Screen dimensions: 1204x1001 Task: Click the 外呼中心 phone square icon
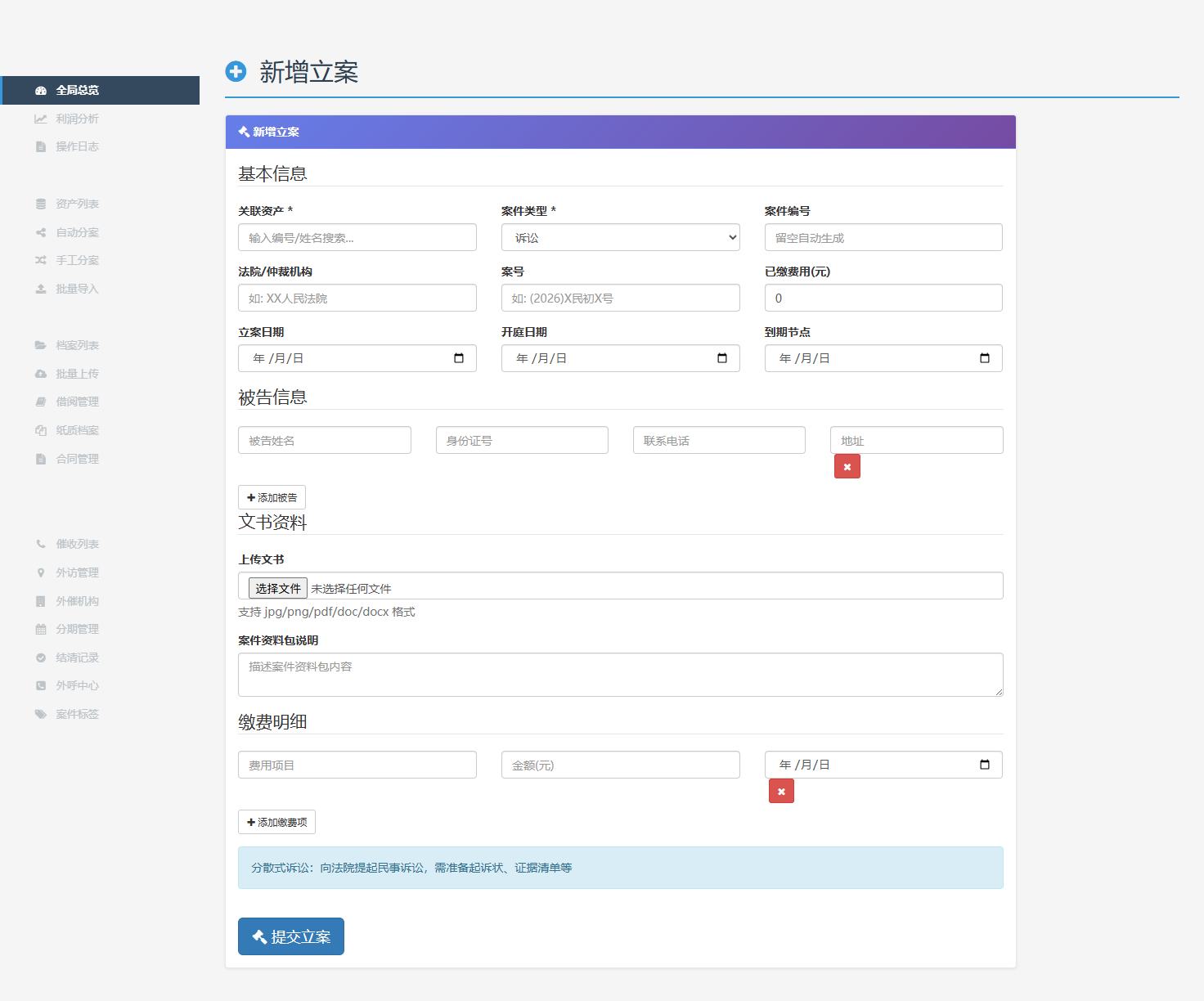click(41, 685)
